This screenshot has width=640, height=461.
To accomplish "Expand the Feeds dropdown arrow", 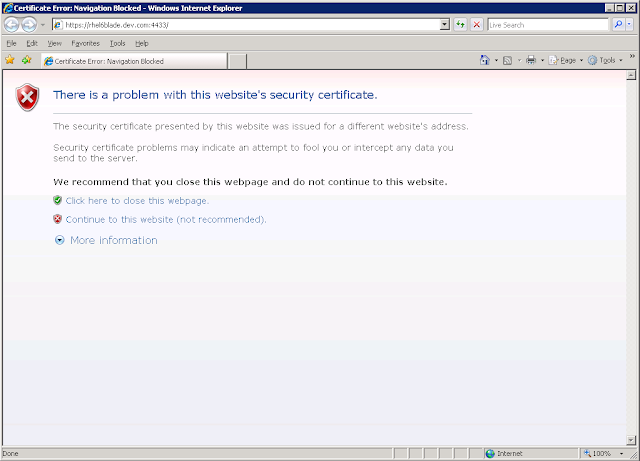I will coord(519,60).
